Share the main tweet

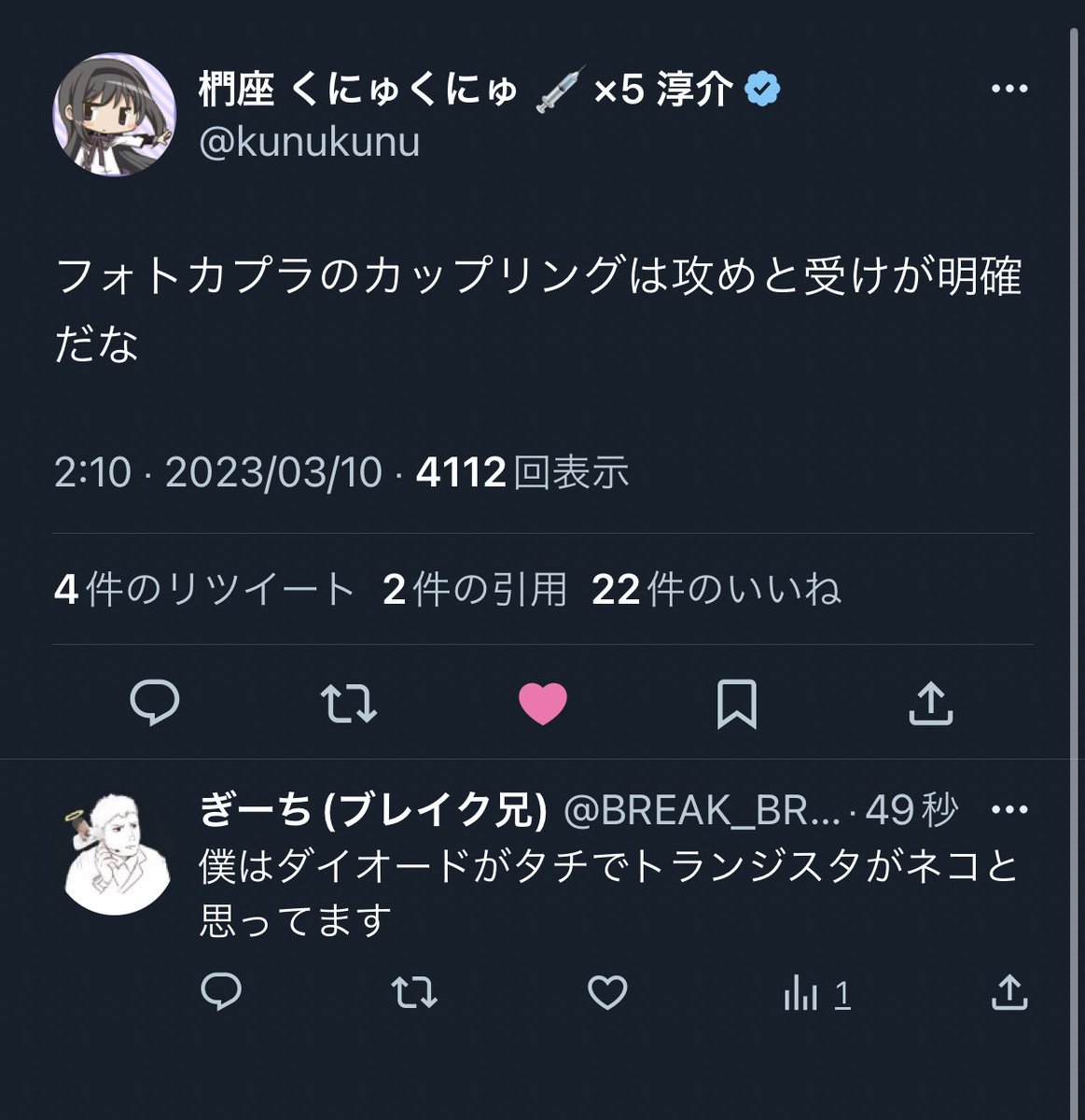click(931, 704)
